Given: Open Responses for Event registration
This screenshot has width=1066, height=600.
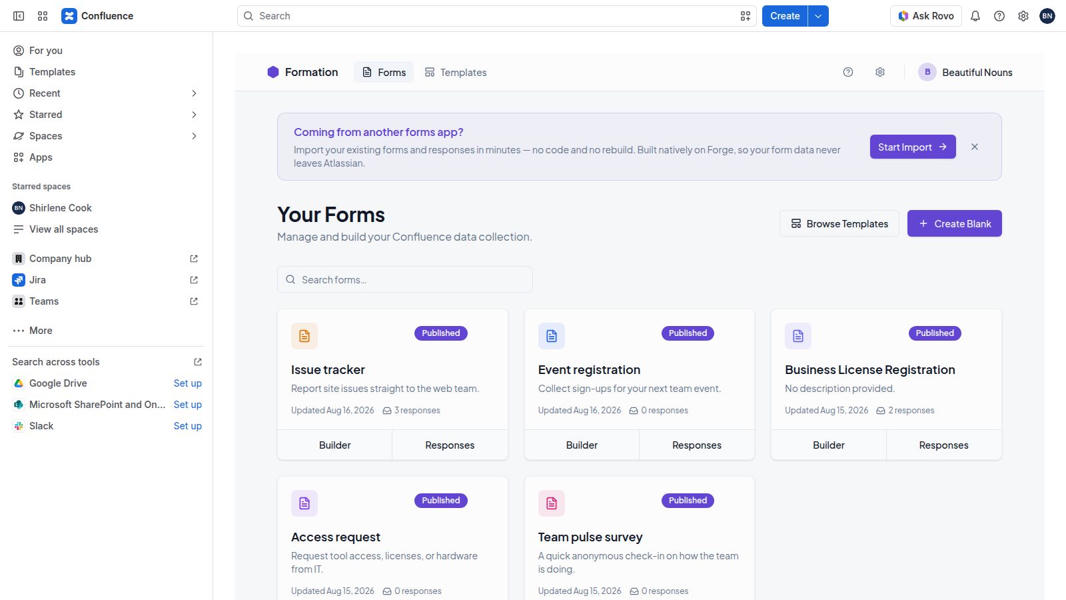Looking at the screenshot, I should pos(697,445).
